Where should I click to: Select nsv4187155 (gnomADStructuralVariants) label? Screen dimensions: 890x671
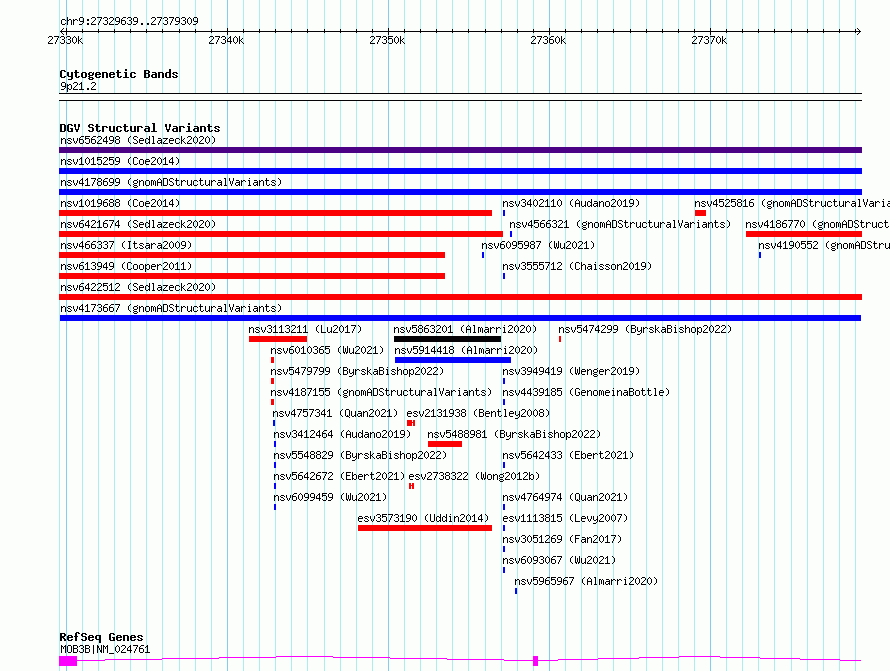pos(381,392)
